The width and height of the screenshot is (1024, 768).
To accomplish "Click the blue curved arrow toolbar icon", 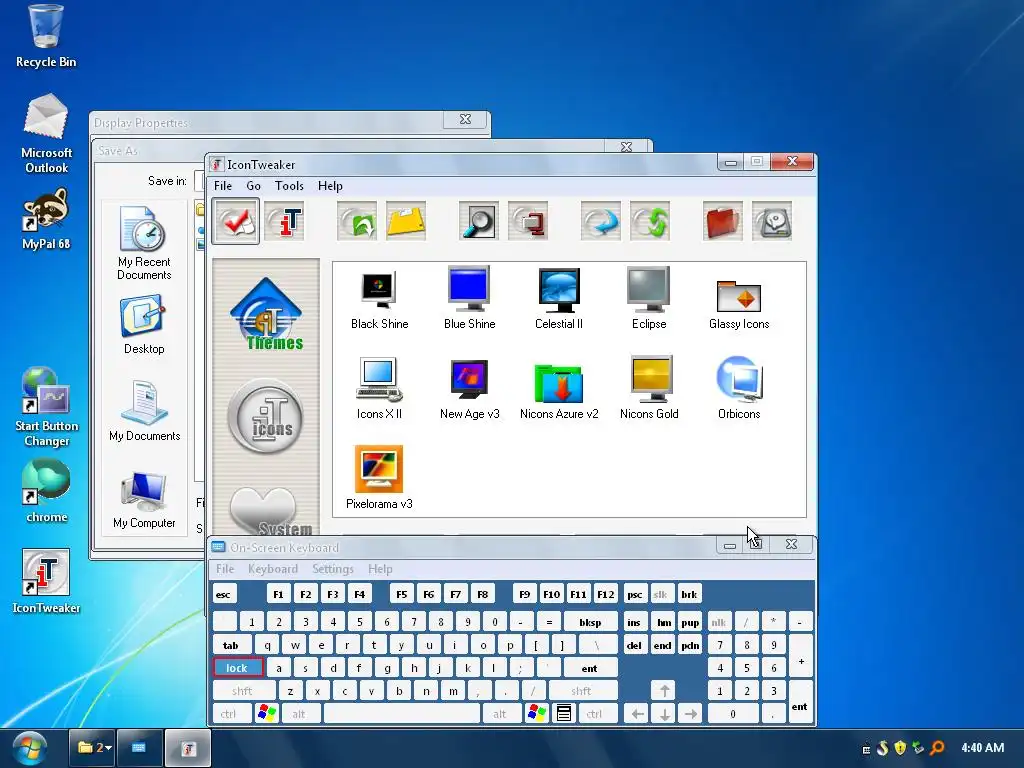I will [x=600, y=222].
